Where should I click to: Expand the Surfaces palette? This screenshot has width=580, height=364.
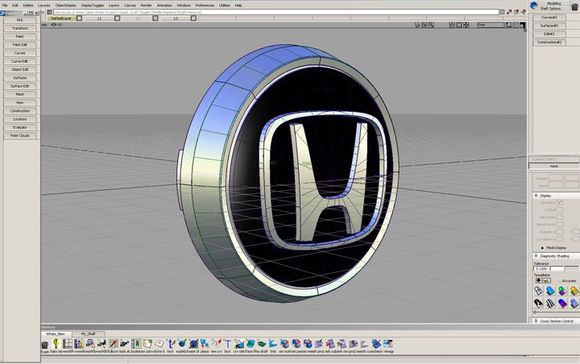pos(20,78)
